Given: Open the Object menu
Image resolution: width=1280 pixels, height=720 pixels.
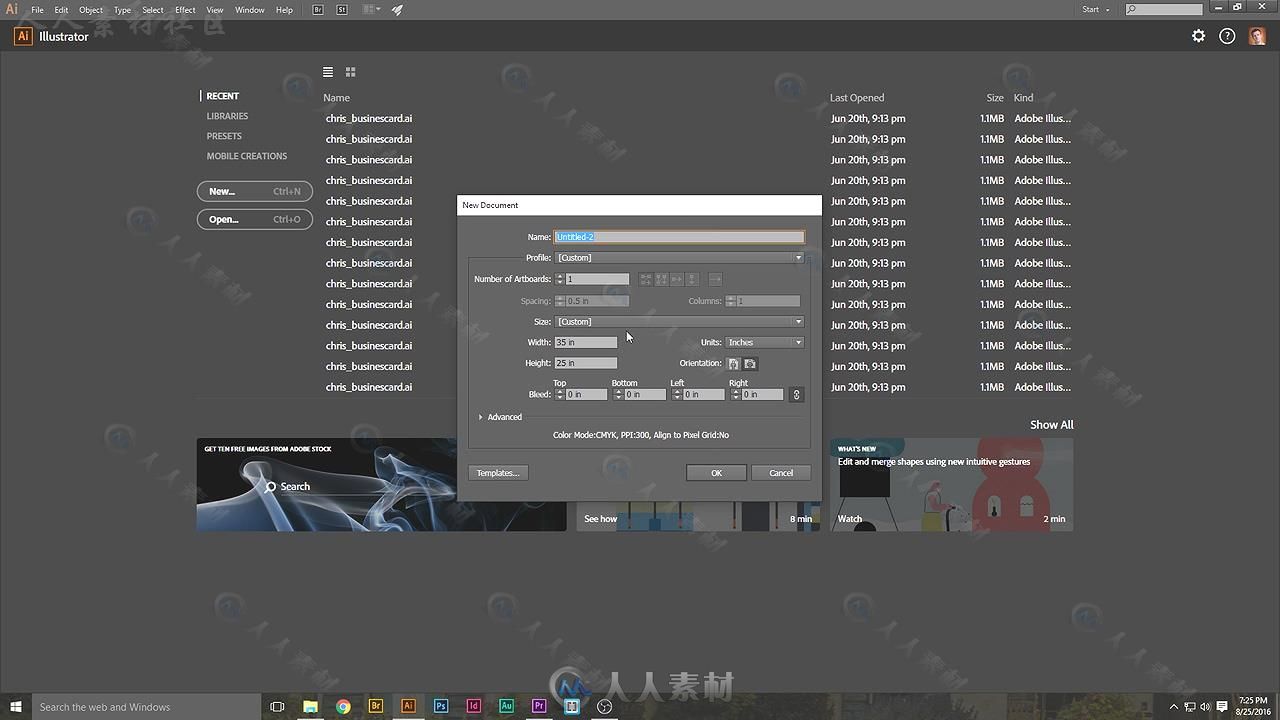Looking at the screenshot, I should click(91, 10).
